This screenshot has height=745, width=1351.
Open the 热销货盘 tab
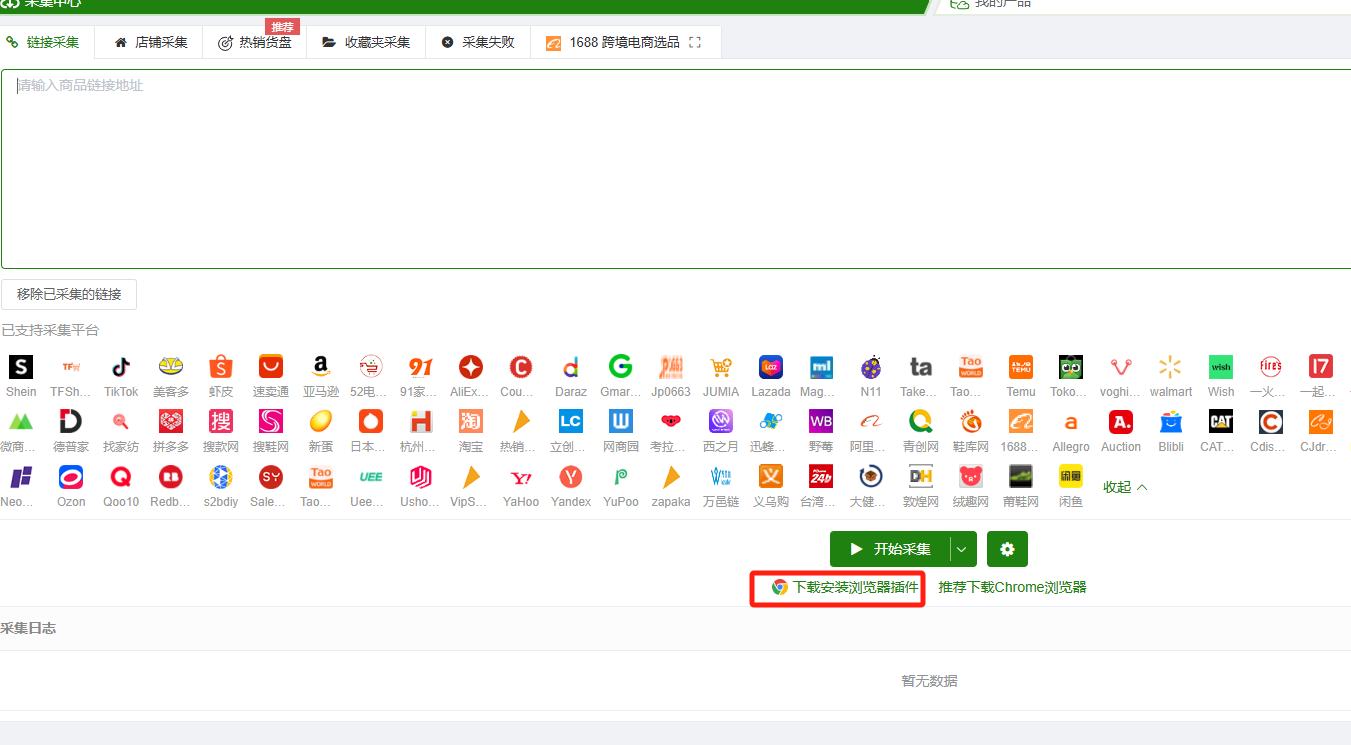coord(256,43)
